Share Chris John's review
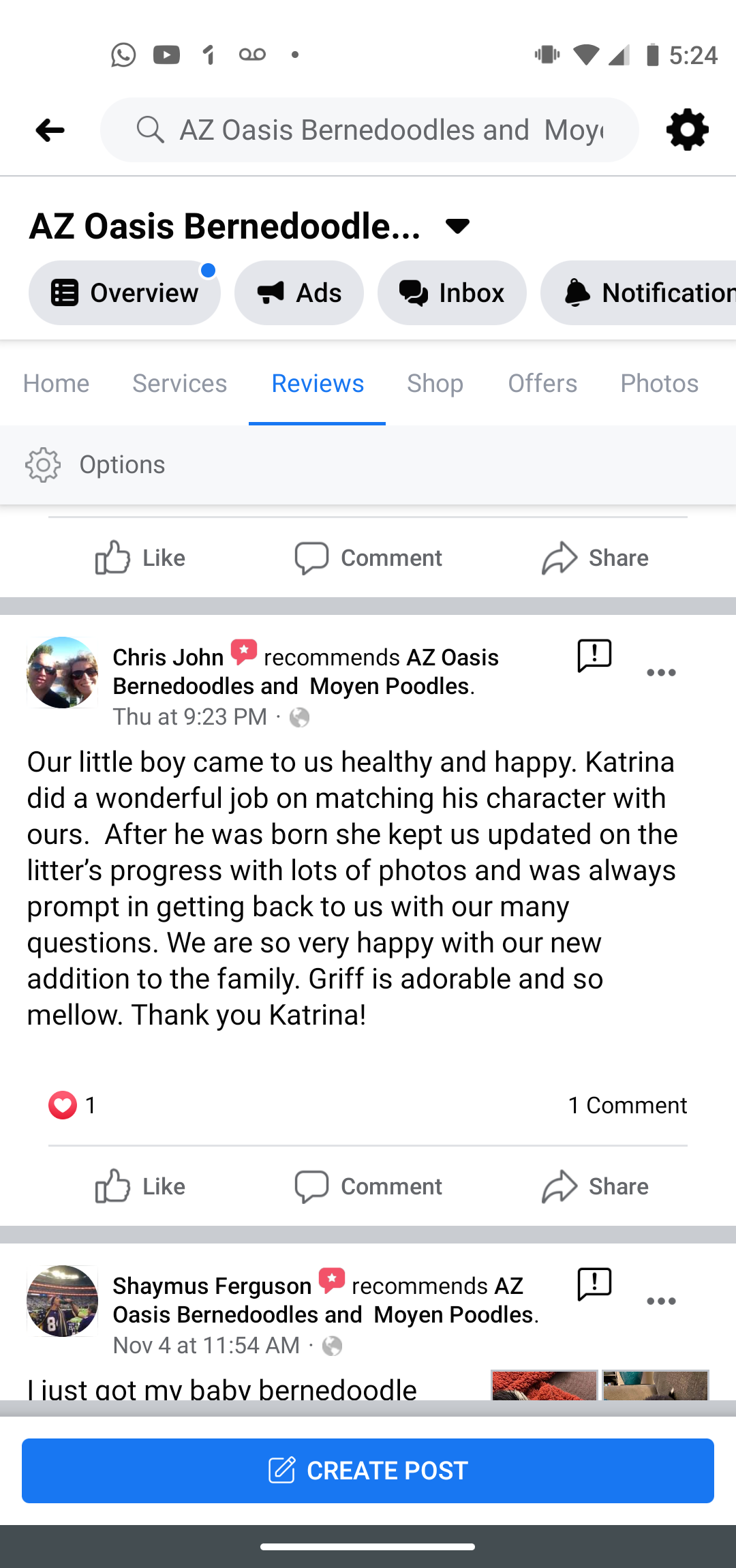The height and width of the screenshot is (1568, 736). (x=595, y=1186)
